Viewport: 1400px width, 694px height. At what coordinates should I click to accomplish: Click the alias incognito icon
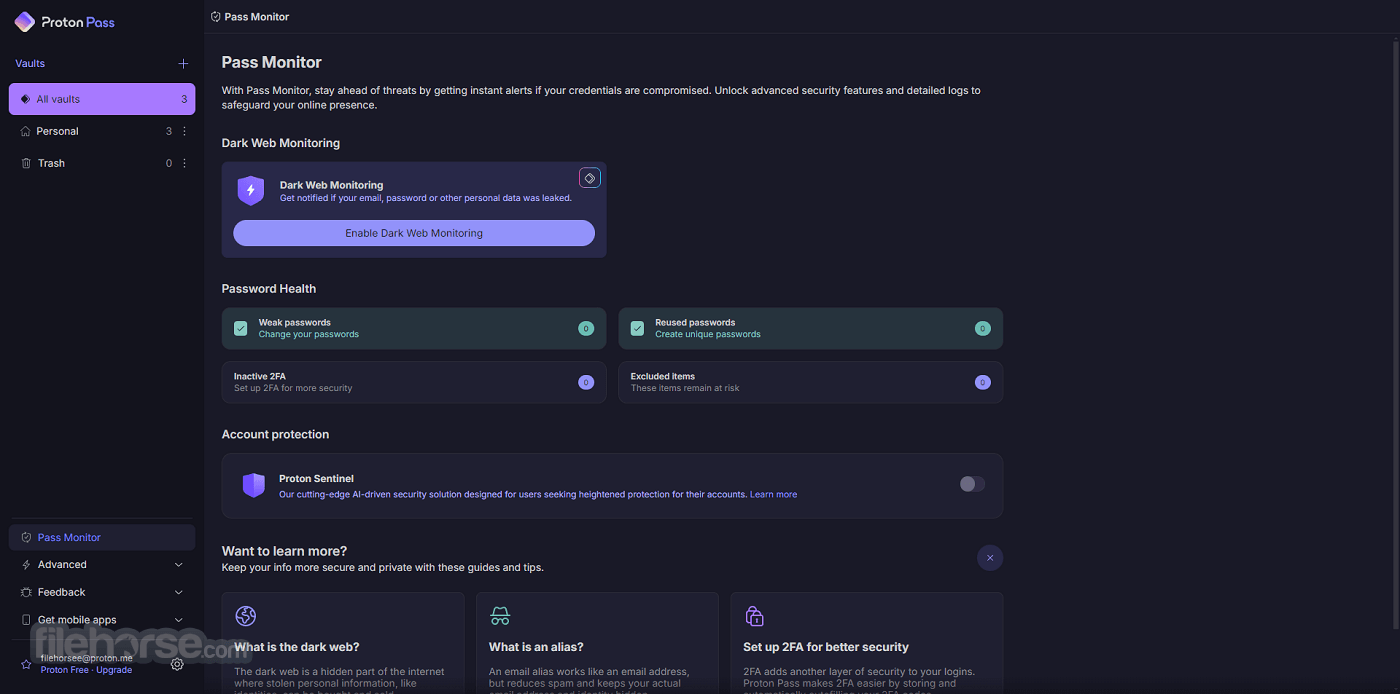pyautogui.click(x=500, y=616)
